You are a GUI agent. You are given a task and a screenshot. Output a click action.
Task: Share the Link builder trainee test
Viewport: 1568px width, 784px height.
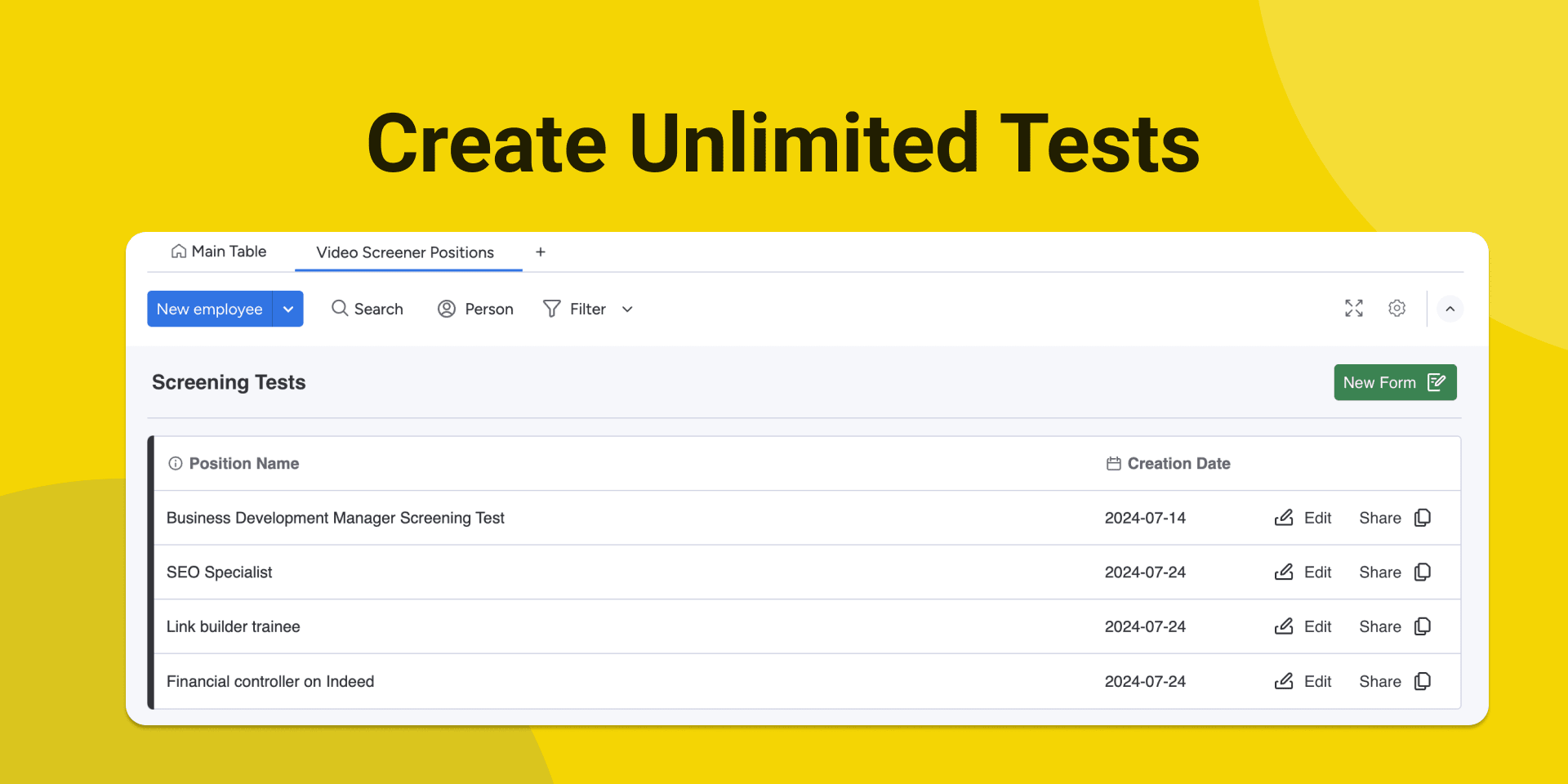[1395, 626]
